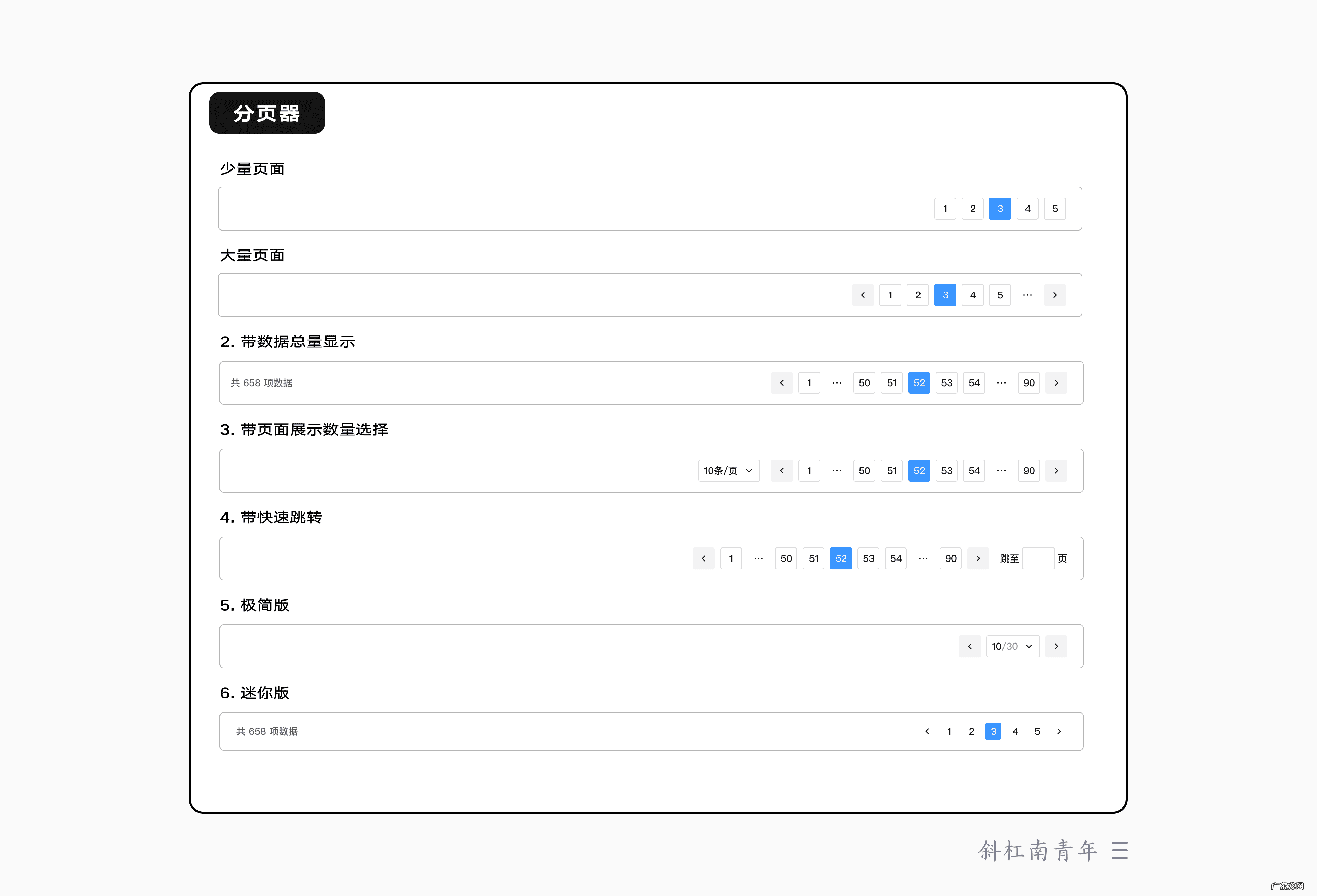Select page 5 in 少量页面 pagination
Viewport: 1317px width, 896px height.
pos(1055,209)
